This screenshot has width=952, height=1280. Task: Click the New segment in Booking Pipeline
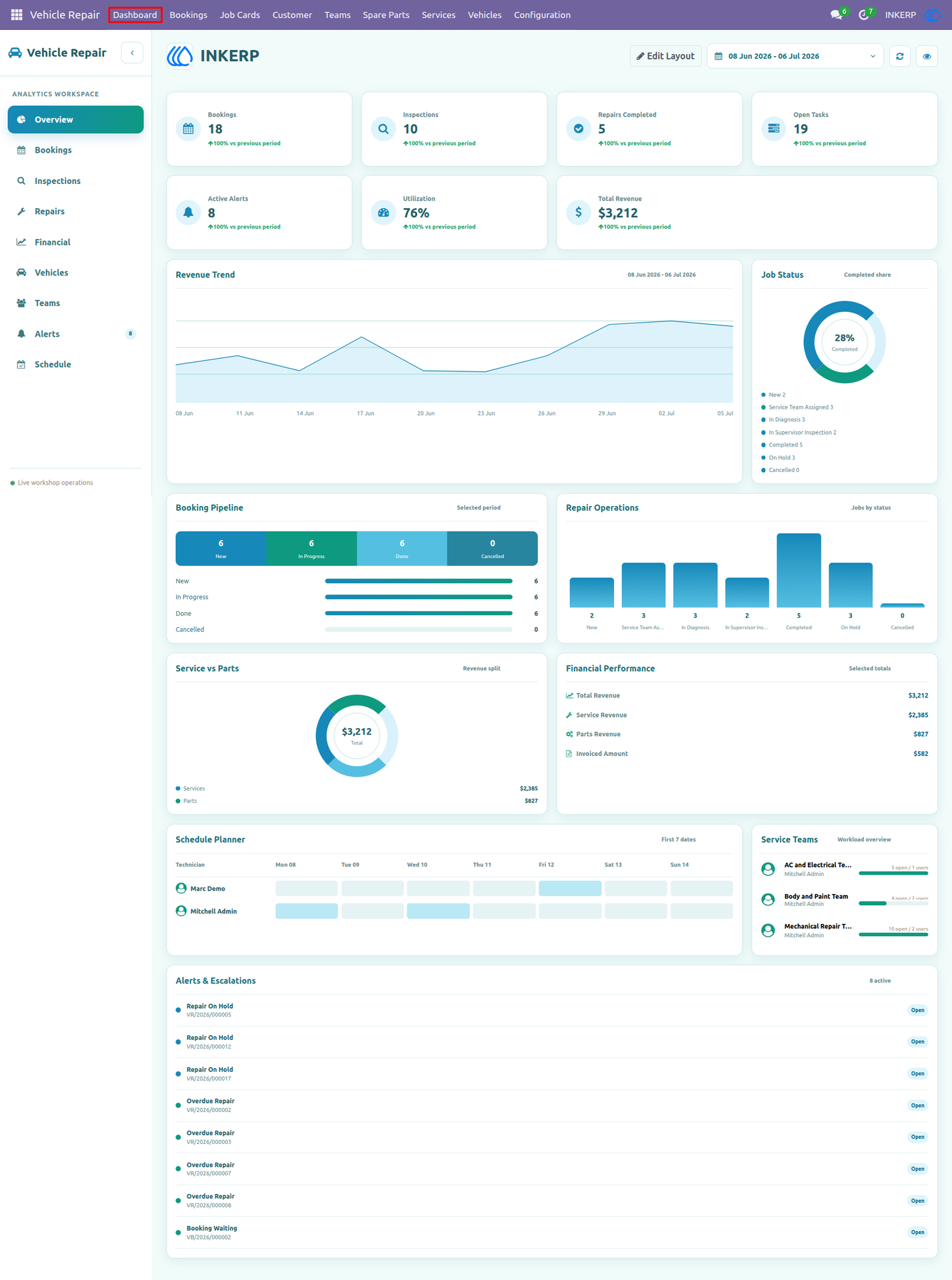(x=221, y=549)
